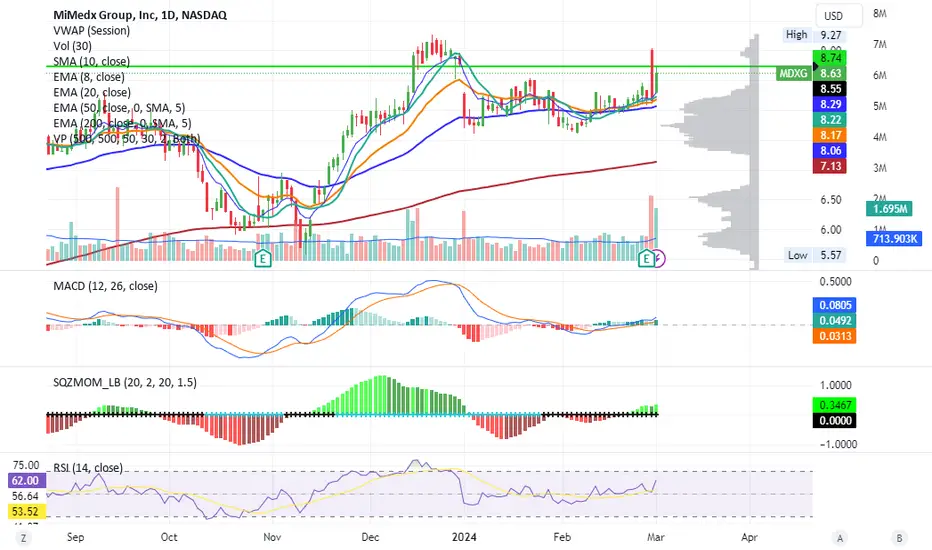Select the SQZMOM_LB (20, 2, 20, 1.5) label

pyautogui.click(x=125, y=382)
